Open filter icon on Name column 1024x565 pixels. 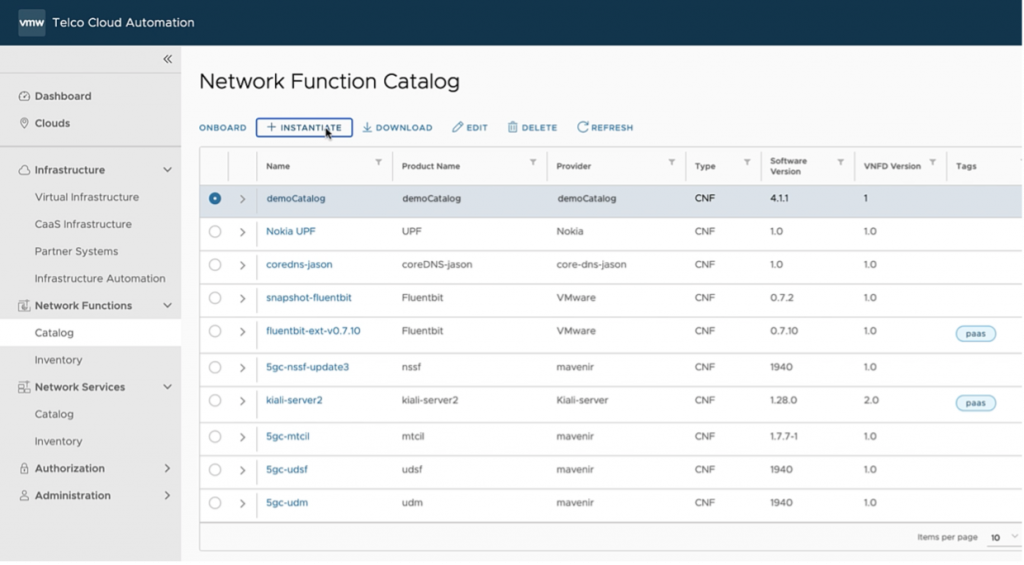(x=378, y=162)
